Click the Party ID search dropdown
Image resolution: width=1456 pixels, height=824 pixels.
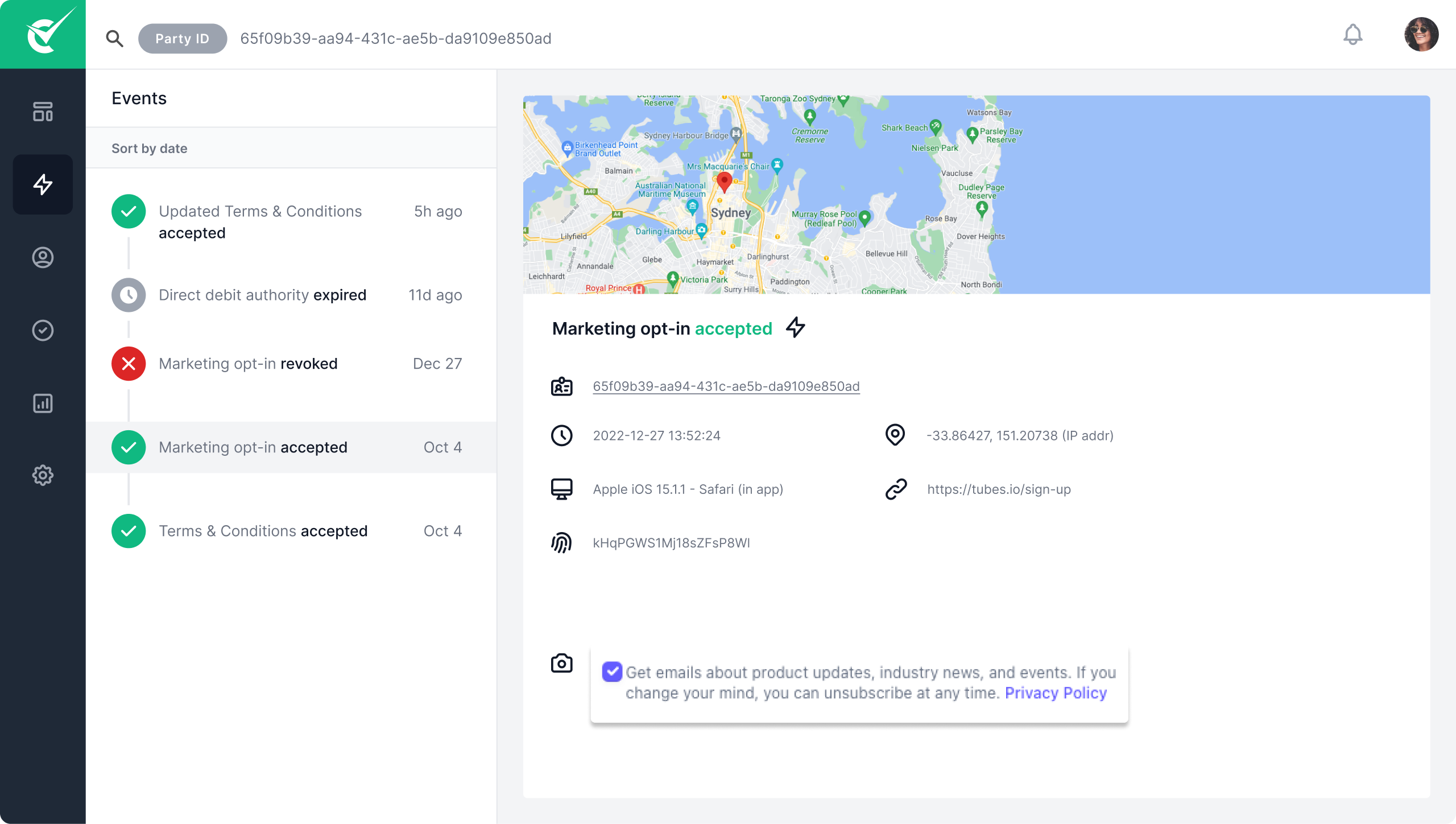[182, 38]
